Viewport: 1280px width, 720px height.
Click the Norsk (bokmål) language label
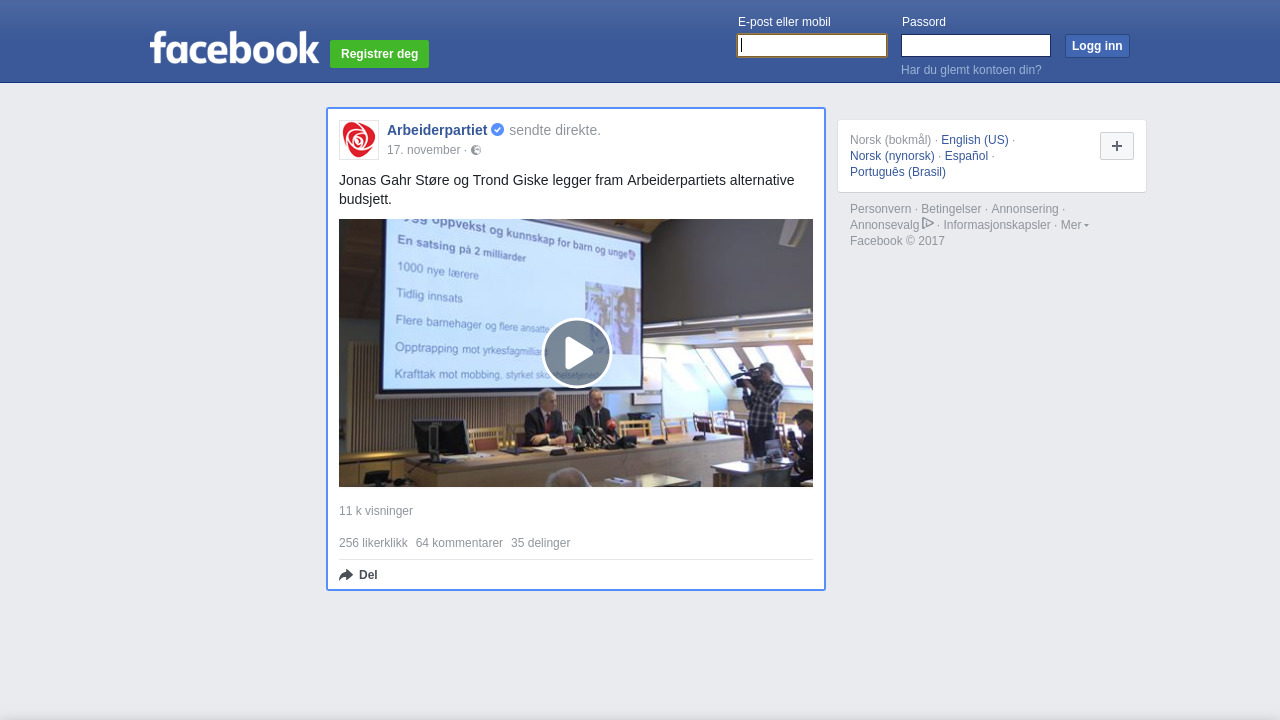[x=890, y=140]
